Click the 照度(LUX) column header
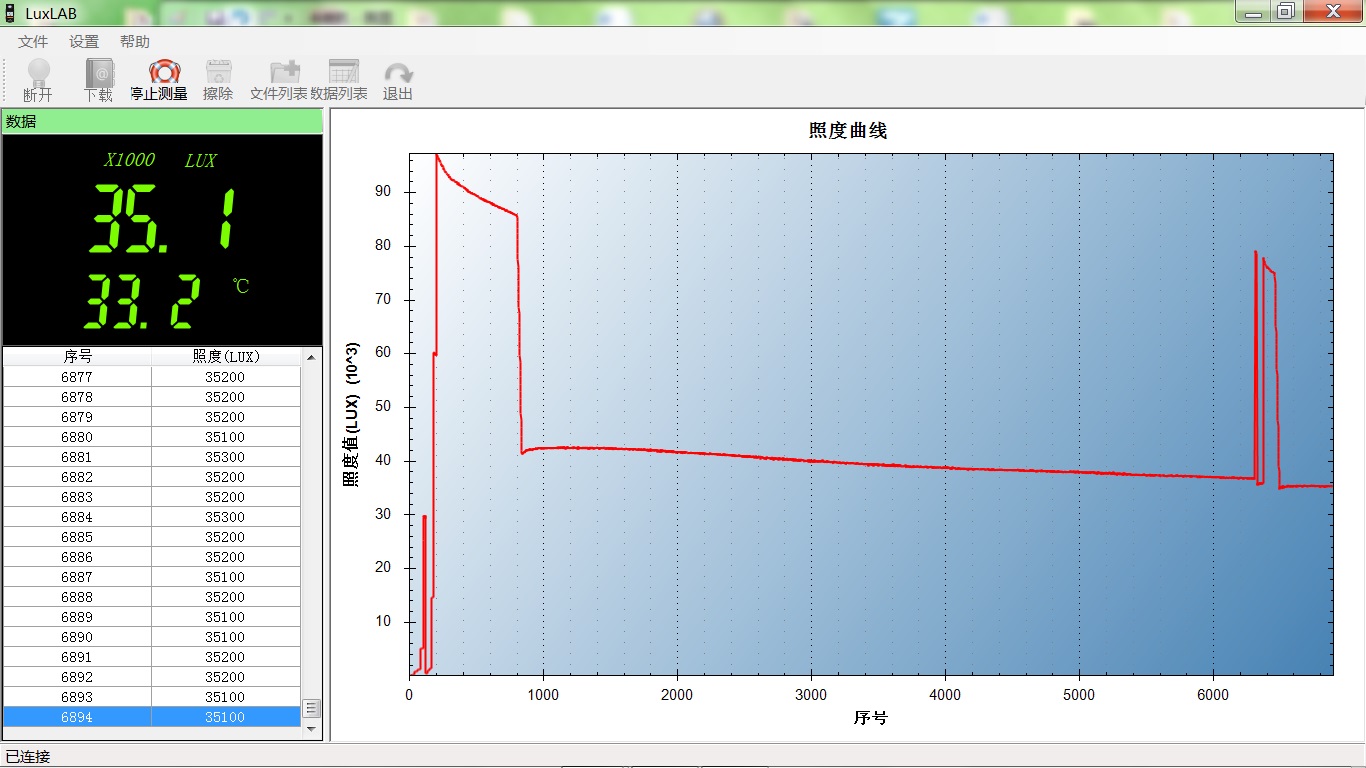Viewport: 1366px width, 768px height. coord(225,357)
